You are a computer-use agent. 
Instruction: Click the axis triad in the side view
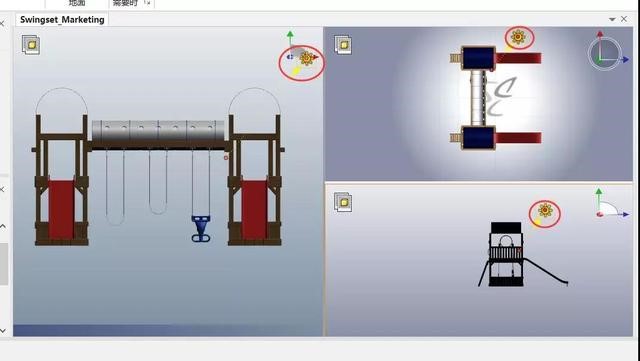(x=612, y=203)
